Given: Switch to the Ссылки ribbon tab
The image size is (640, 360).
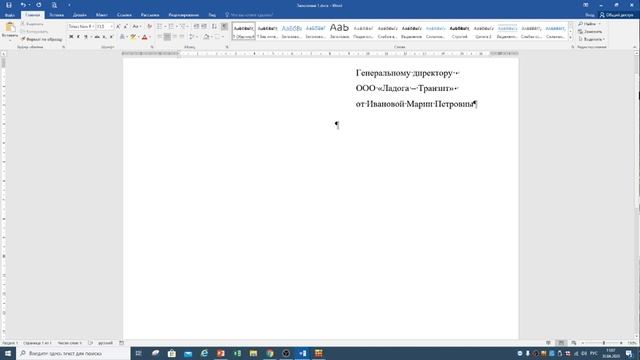Looking at the screenshot, I should pos(124,15).
